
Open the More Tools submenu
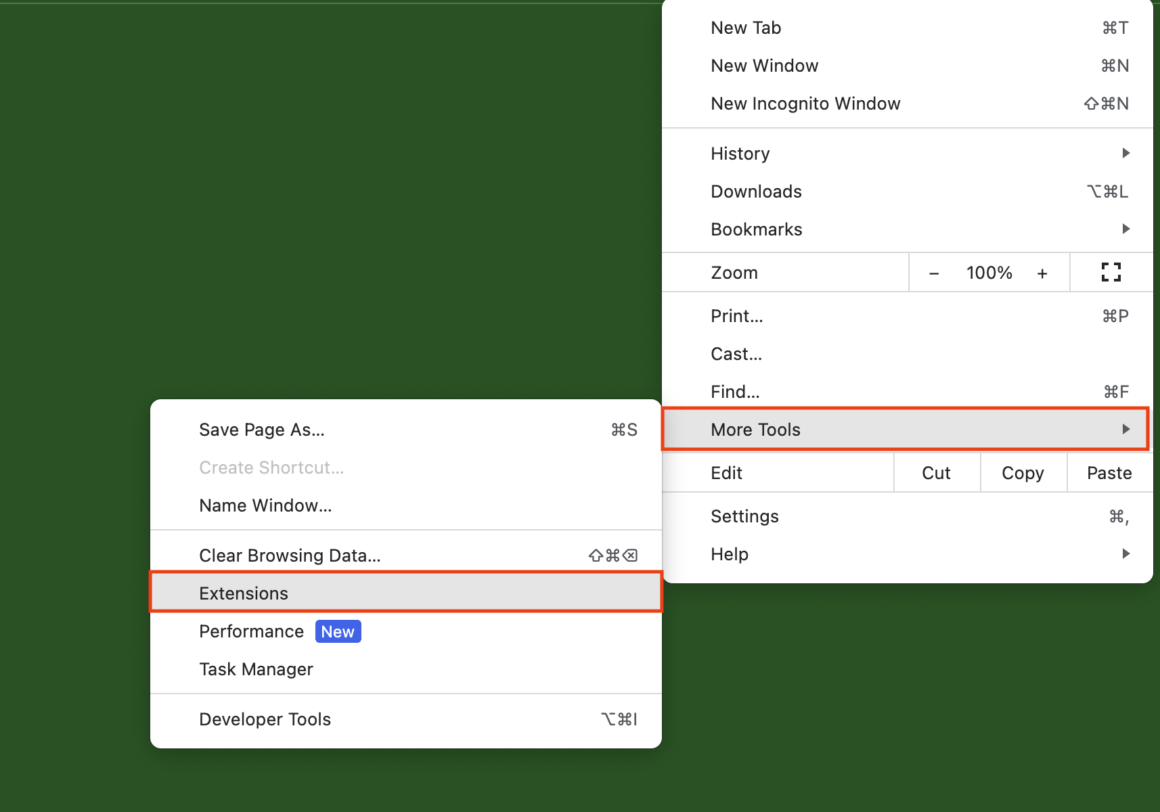[755, 430]
